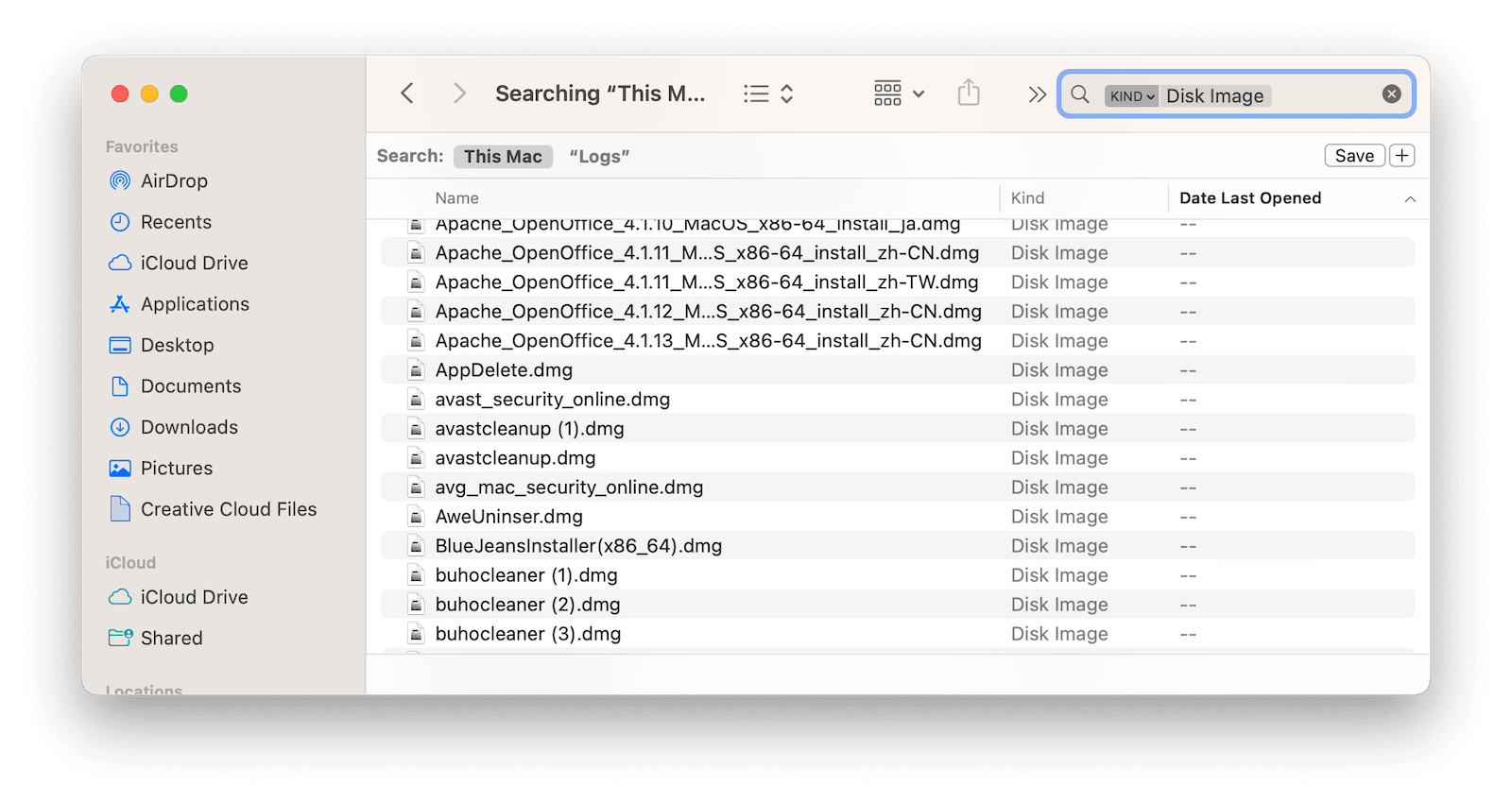Click the magnifying glass search icon
This screenshot has height=803, width=1512.
pyautogui.click(x=1080, y=94)
